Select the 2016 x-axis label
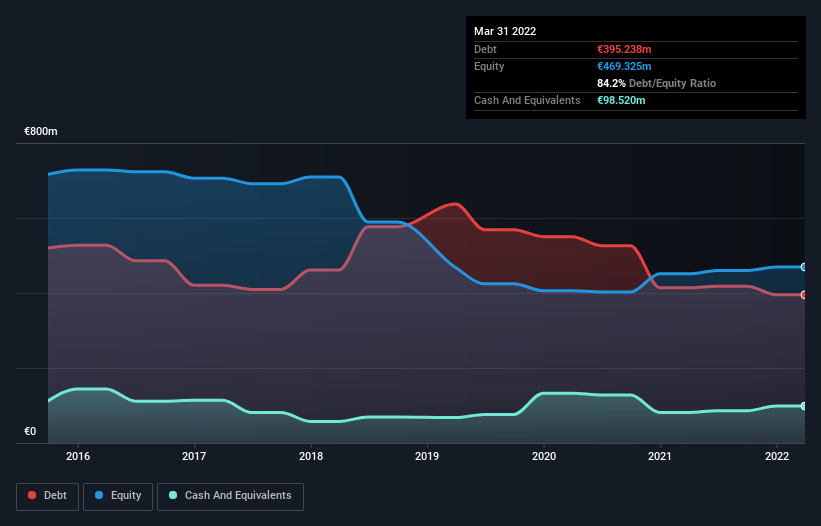 [x=78, y=456]
